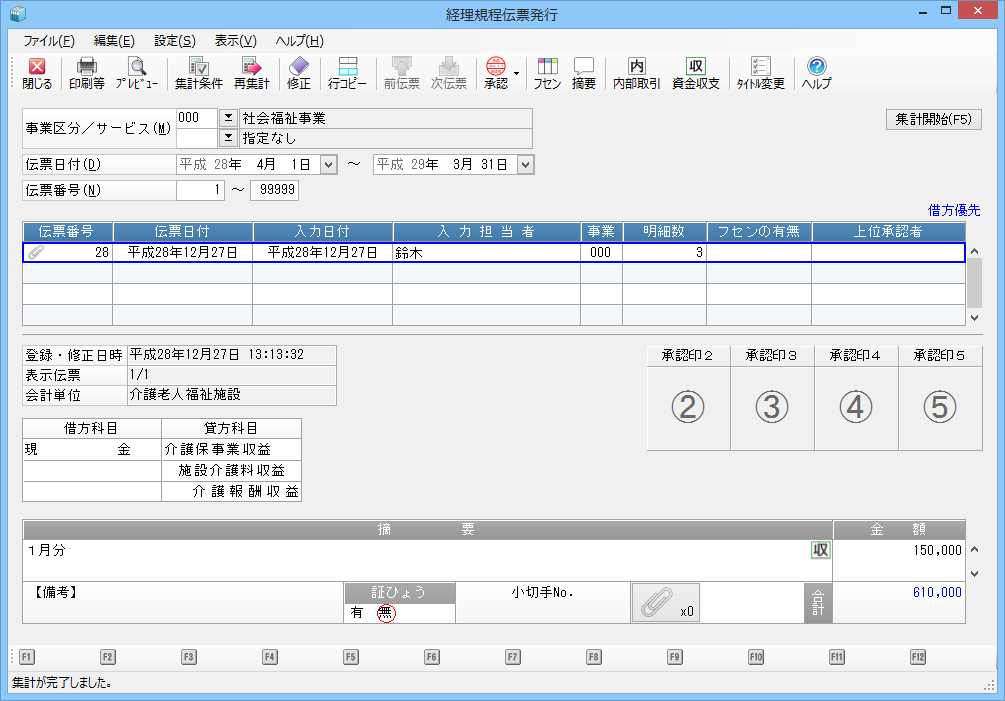The height and width of the screenshot is (701, 1005).
Task: Open the プレビュー preview tool
Action: click(x=136, y=73)
